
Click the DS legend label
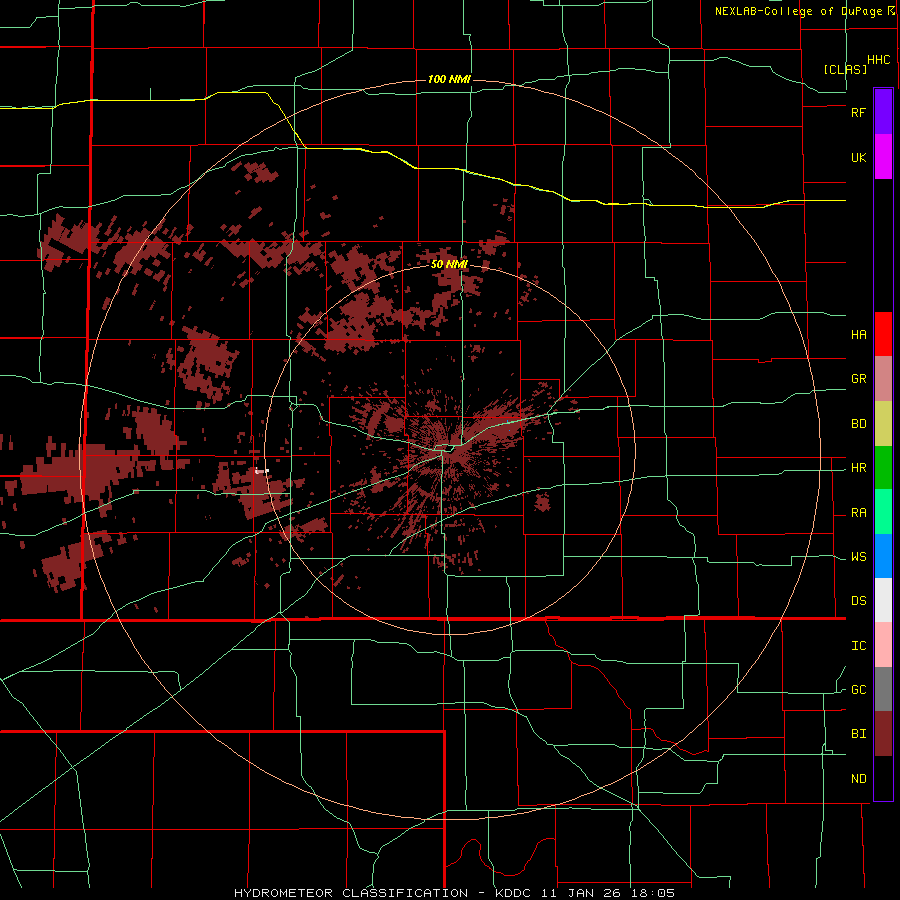tap(858, 601)
